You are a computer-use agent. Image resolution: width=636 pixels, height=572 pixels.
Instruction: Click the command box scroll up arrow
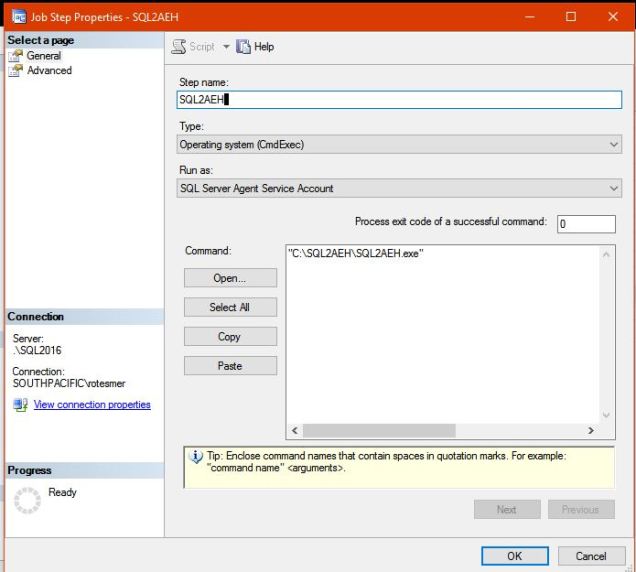click(606, 254)
